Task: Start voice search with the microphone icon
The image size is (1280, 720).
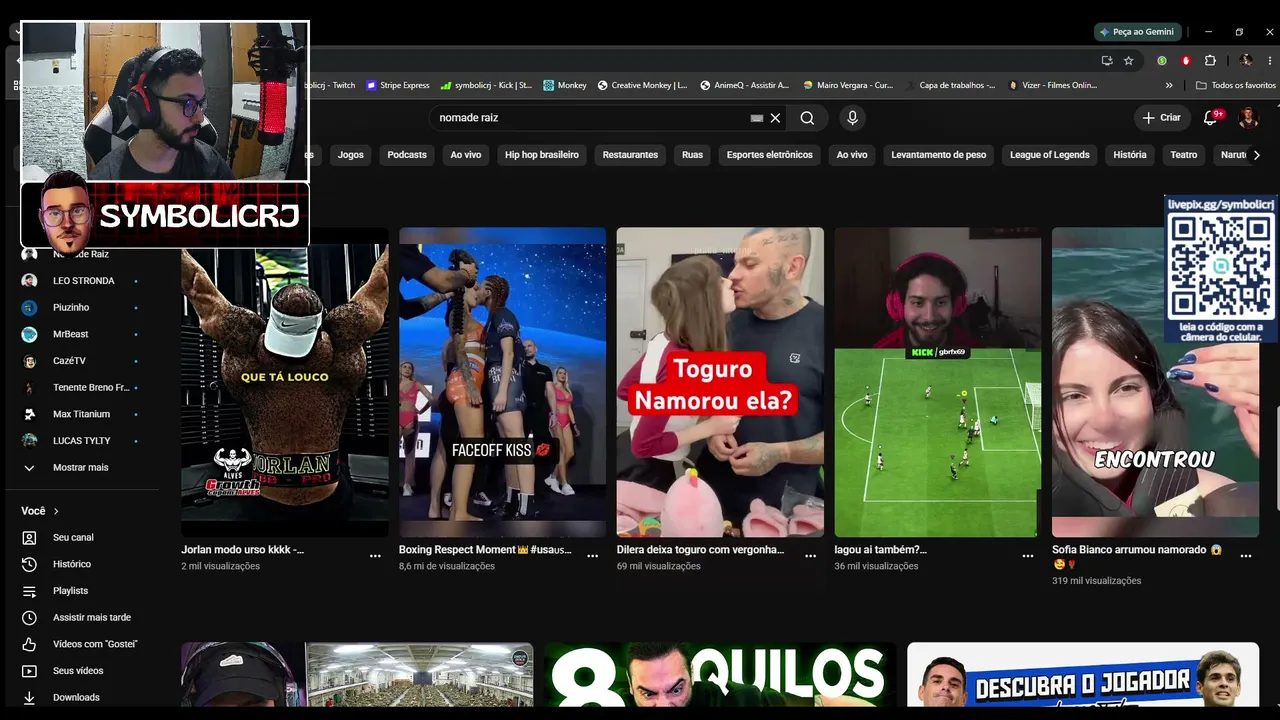Action: click(x=852, y=118)
